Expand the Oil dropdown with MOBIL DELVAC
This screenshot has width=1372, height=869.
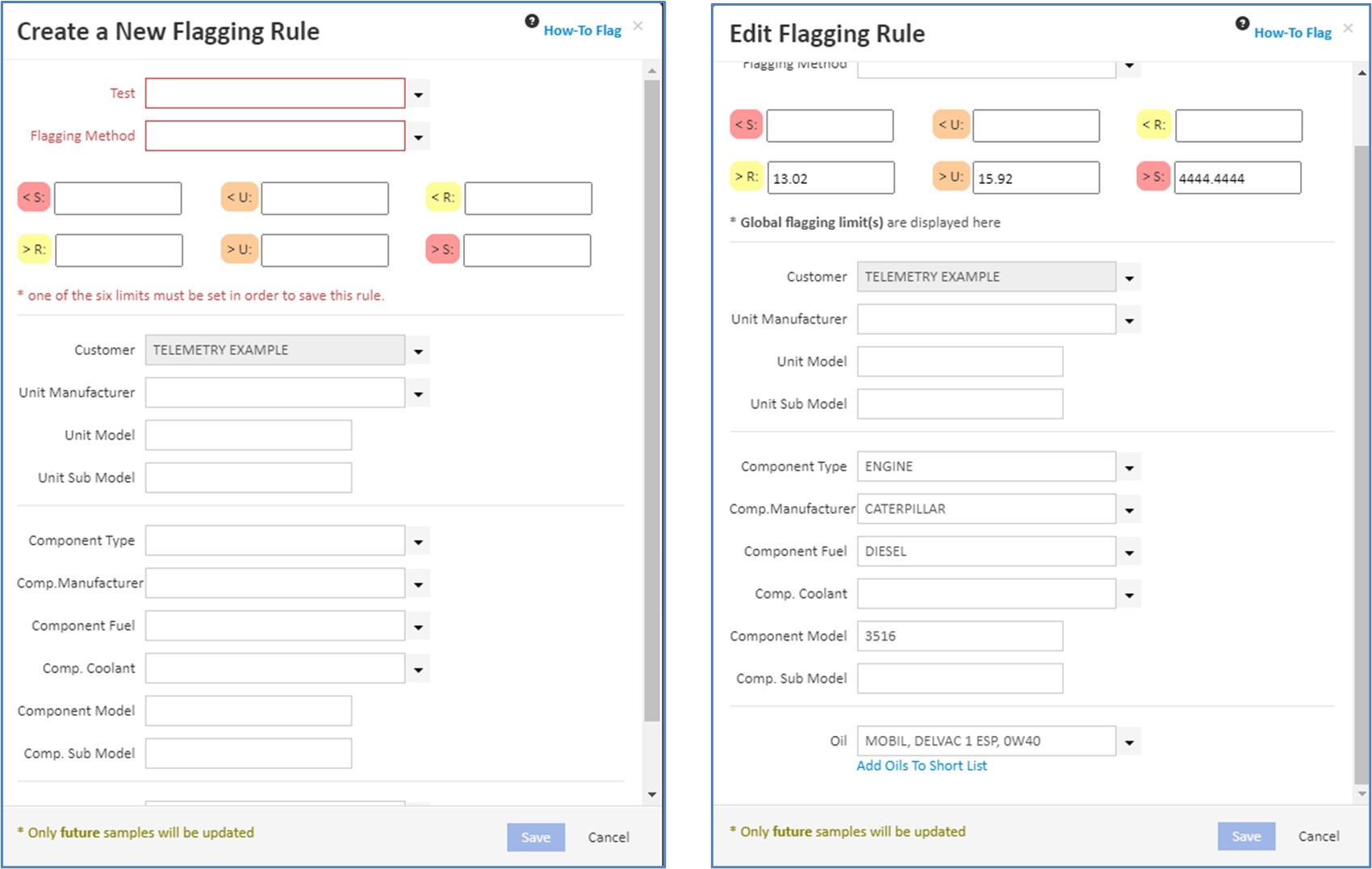click(1129, 742)
